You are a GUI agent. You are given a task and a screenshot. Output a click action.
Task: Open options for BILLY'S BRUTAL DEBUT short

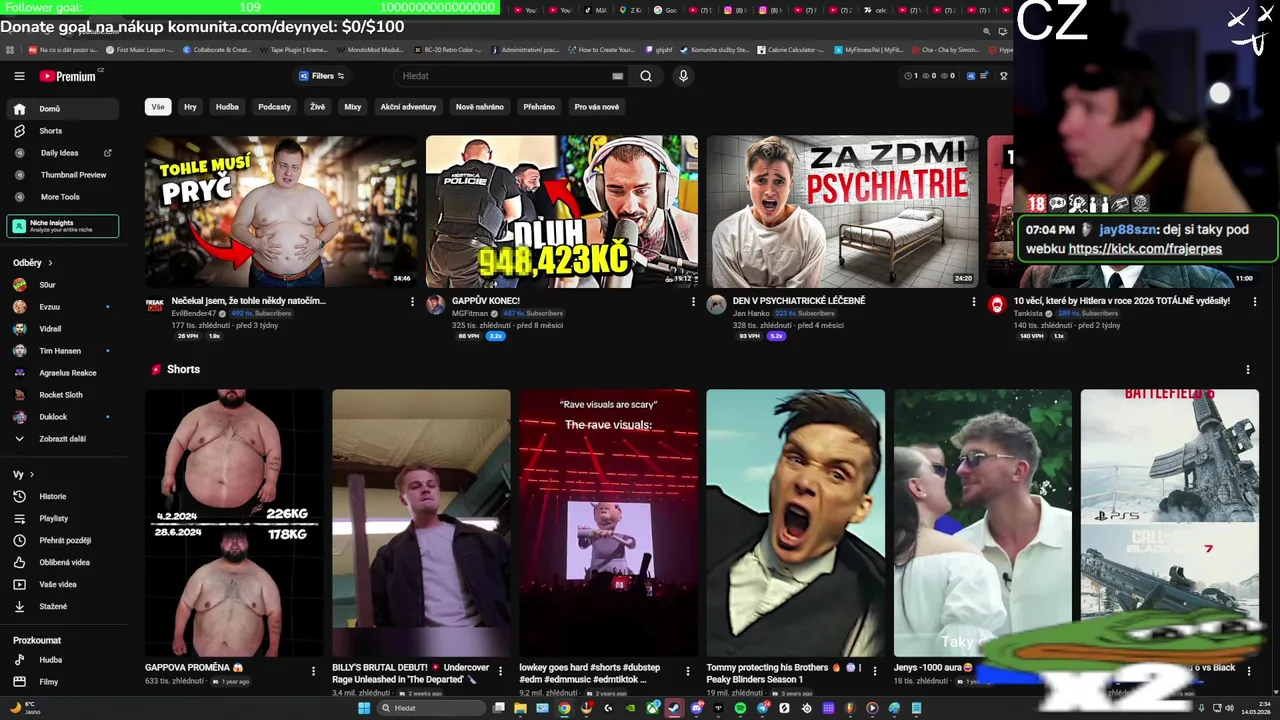pos(500,671)
